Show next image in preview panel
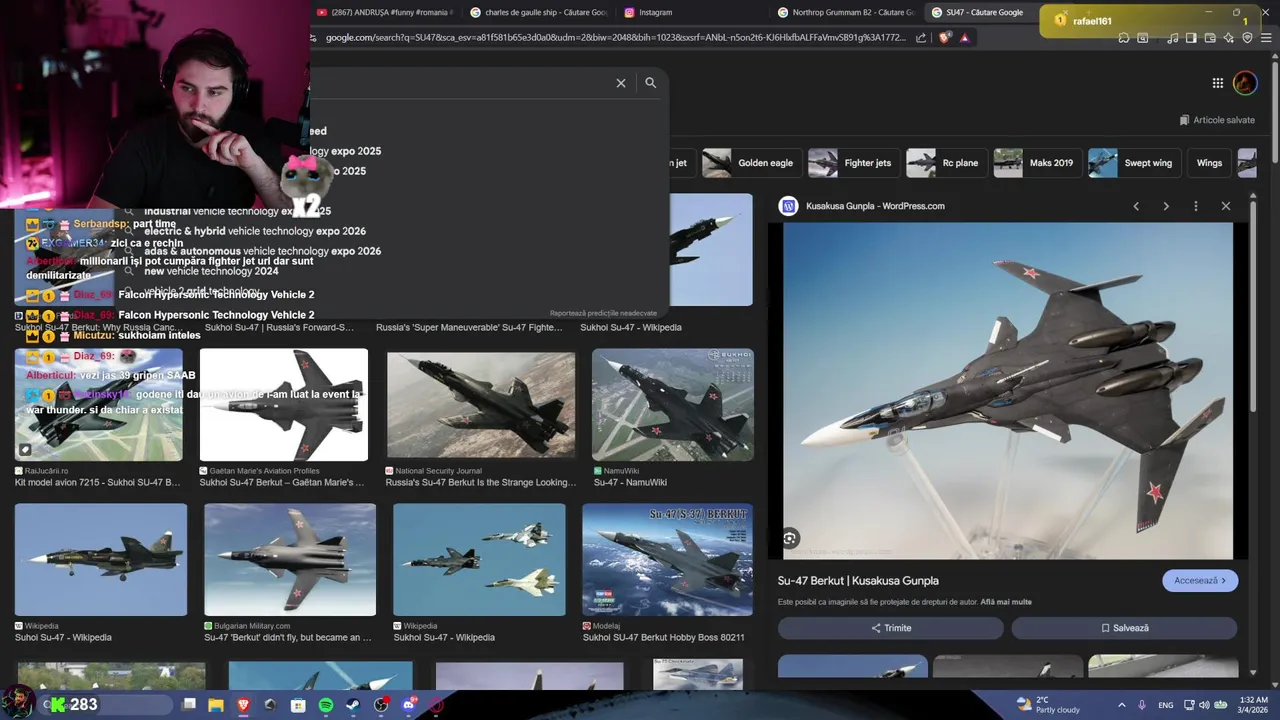The image size is (1280, 720). [1166, 206]
